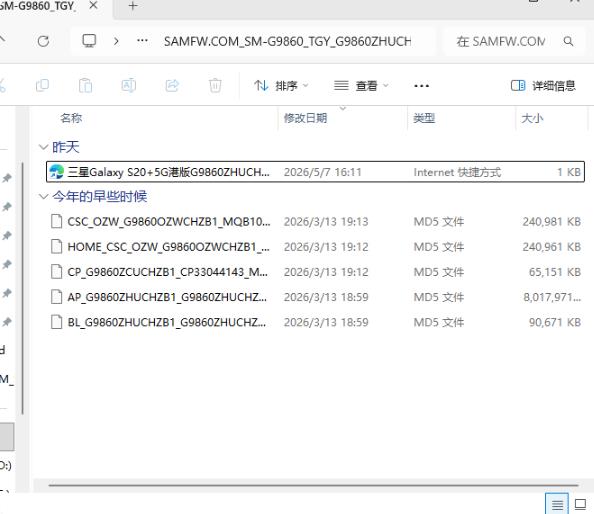Expand hidden path breadcrumbs ellipsis
The width and height of the screenshot is (594, 514).
(x=142, y=40)
